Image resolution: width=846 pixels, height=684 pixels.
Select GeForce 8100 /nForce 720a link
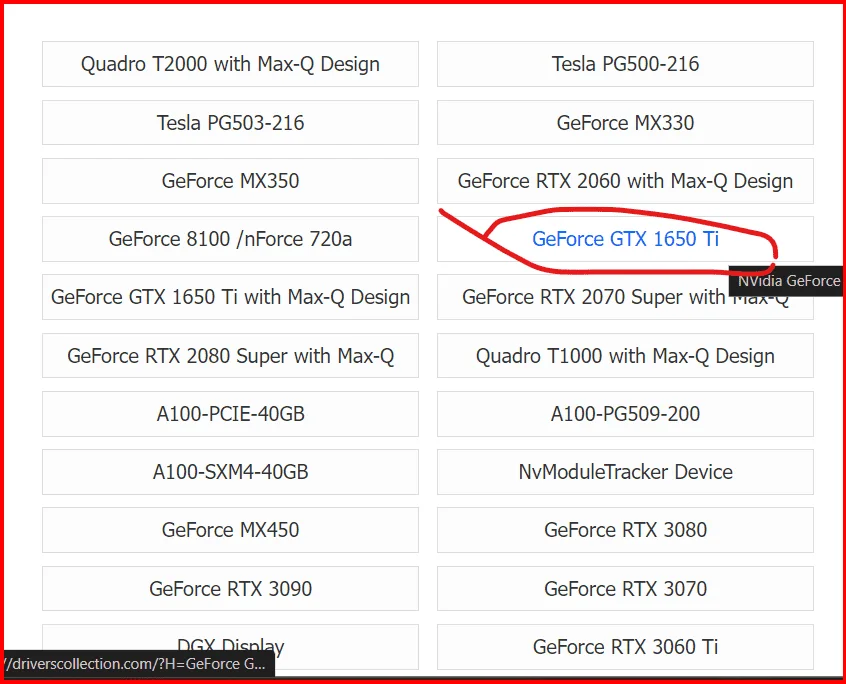tap(230, 239)
